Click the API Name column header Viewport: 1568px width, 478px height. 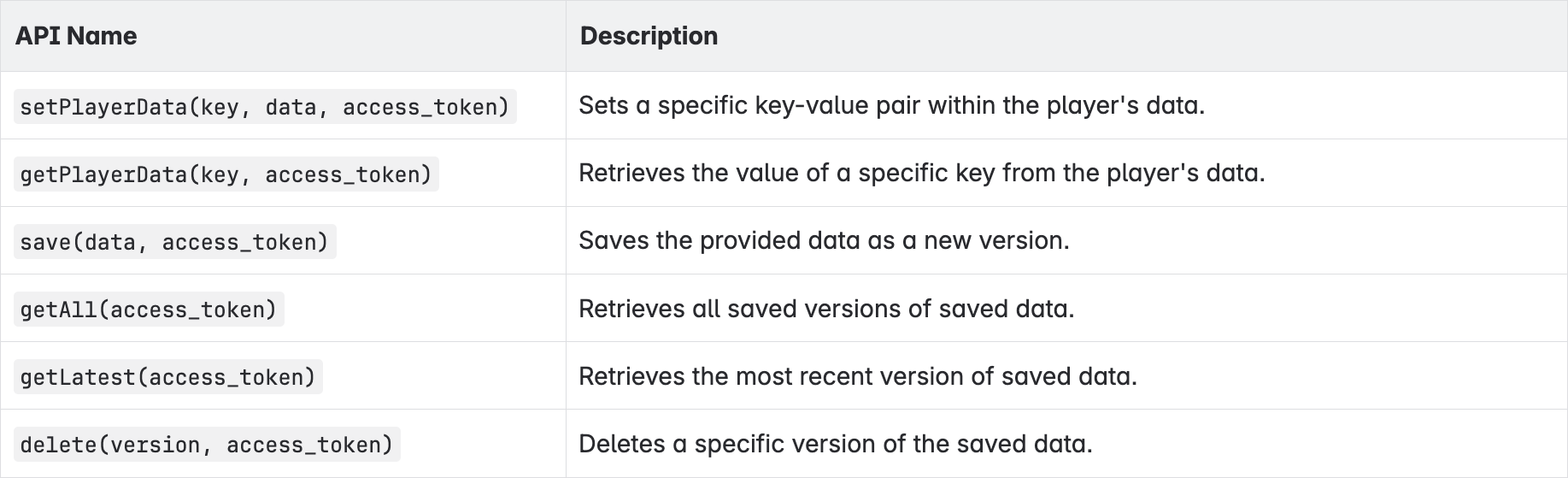[x=76, y=36]
